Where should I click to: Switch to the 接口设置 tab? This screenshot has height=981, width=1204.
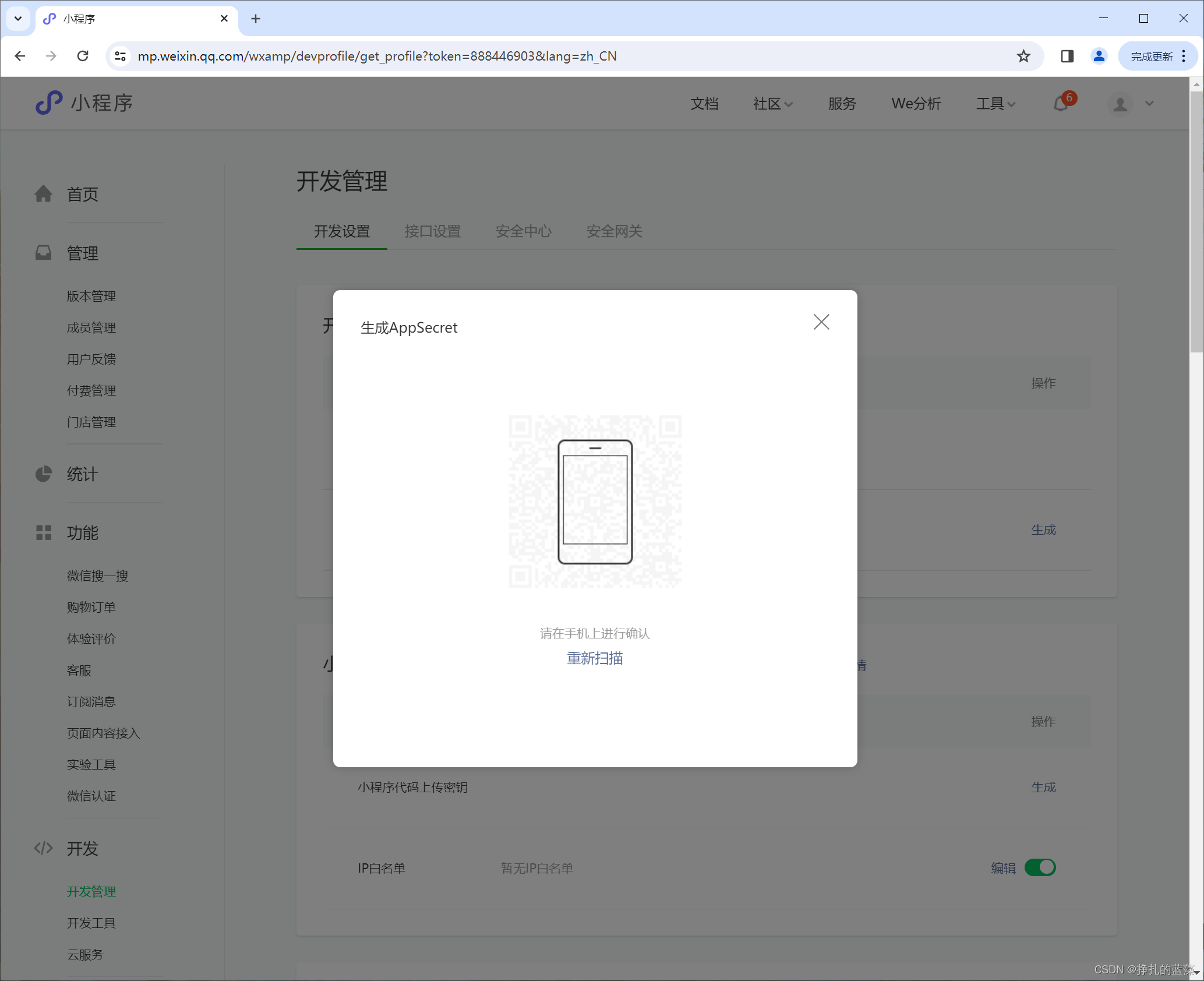[x=432, y=231]
